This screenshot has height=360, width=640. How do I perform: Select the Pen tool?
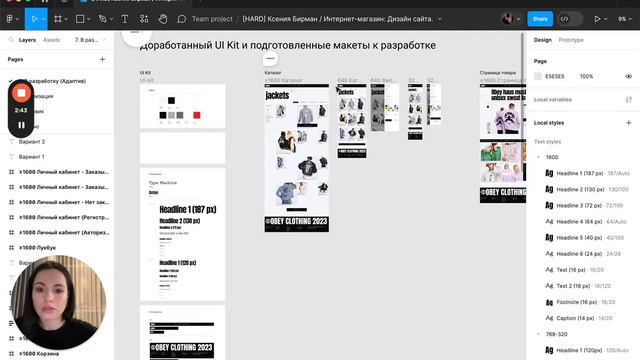(102, 19)
